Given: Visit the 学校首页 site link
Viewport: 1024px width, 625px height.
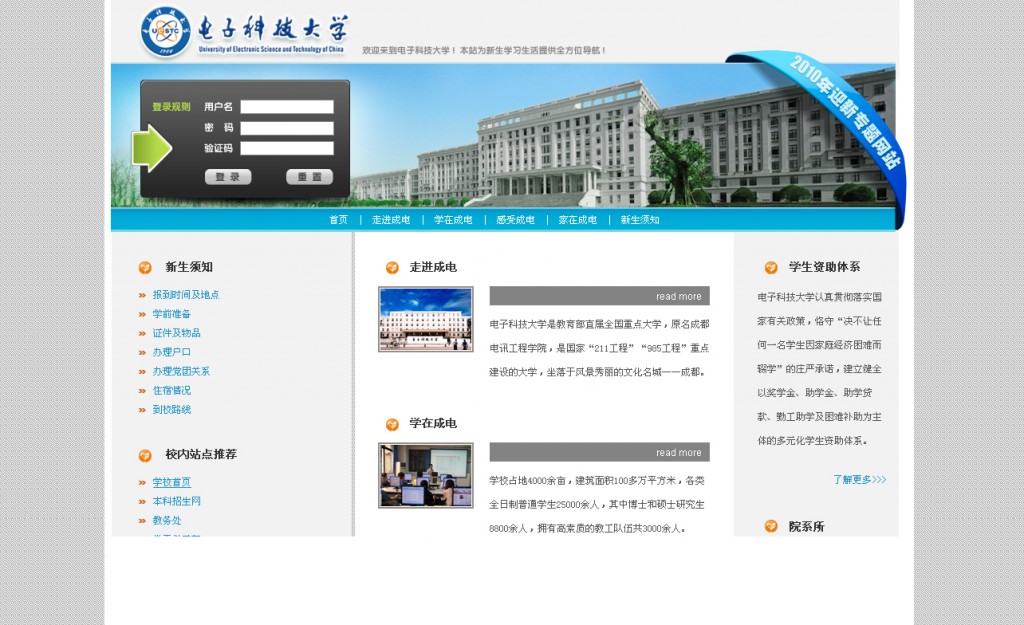Looking at the screenshot, I should [x=172, y=483].
